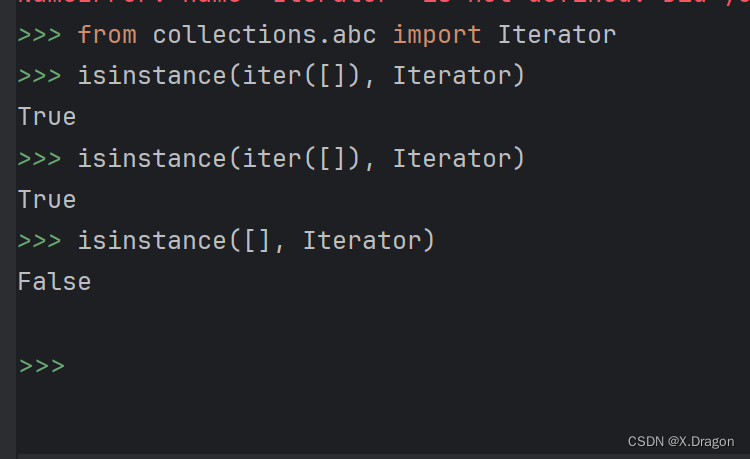750x459 pixels.
Task: Click the empty prompt at the bottom
Action: [42, 366]
